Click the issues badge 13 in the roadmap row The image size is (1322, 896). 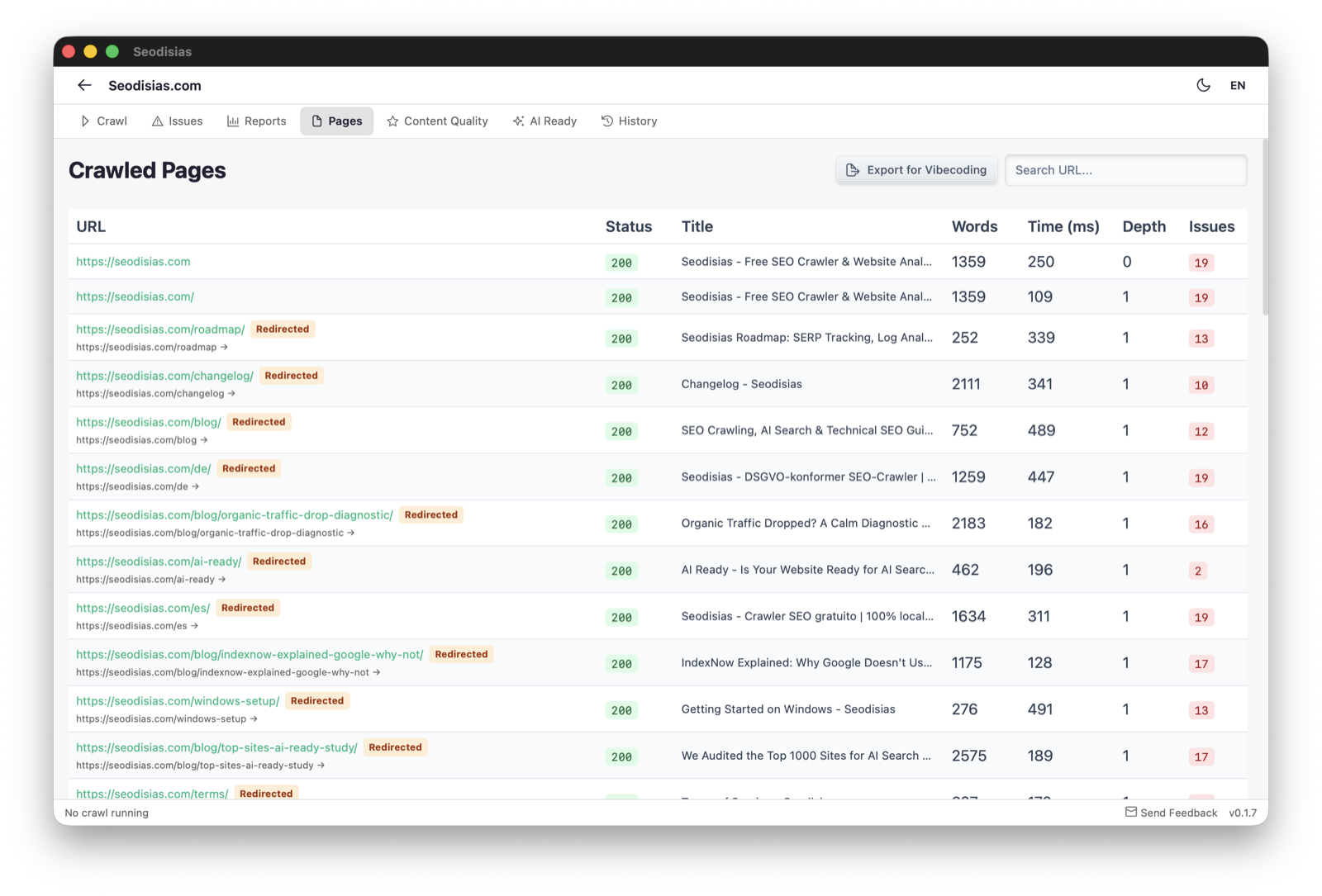point(1201,339)
